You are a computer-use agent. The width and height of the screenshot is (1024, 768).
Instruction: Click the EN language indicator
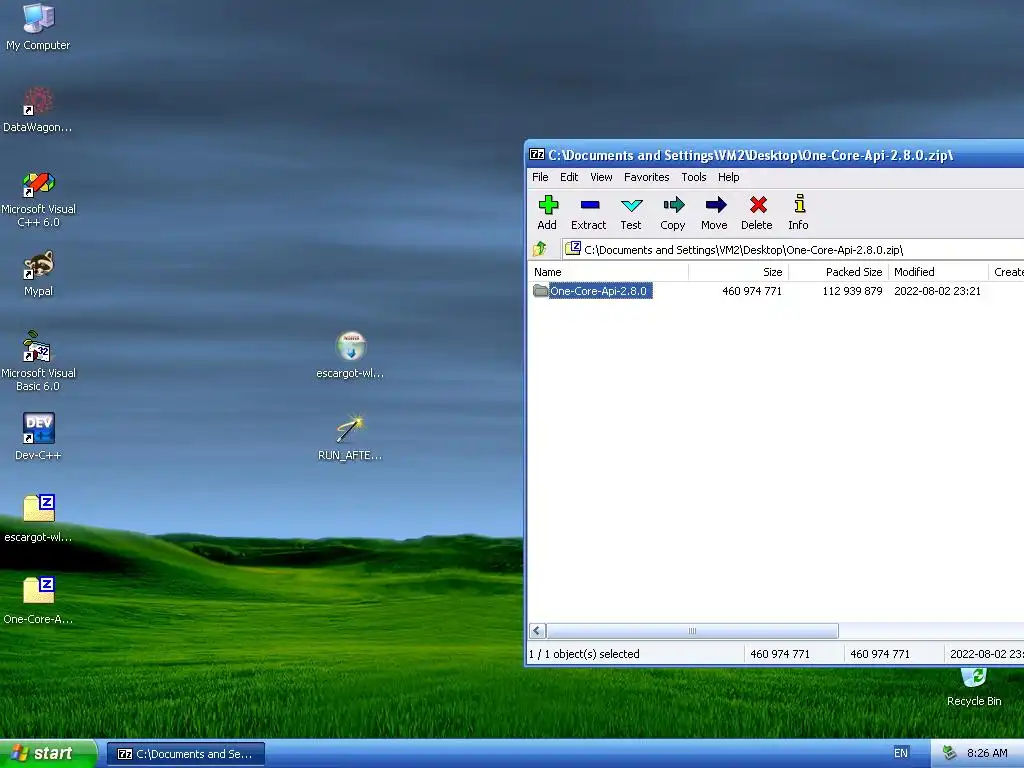[901, 753]
